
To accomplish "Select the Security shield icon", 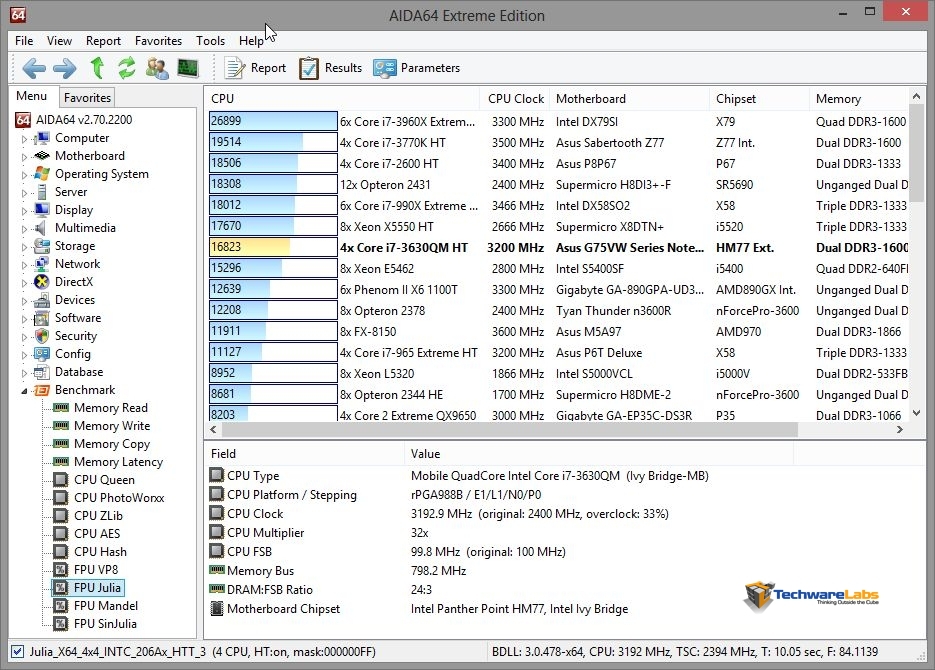I will click(x=42, y=336).
